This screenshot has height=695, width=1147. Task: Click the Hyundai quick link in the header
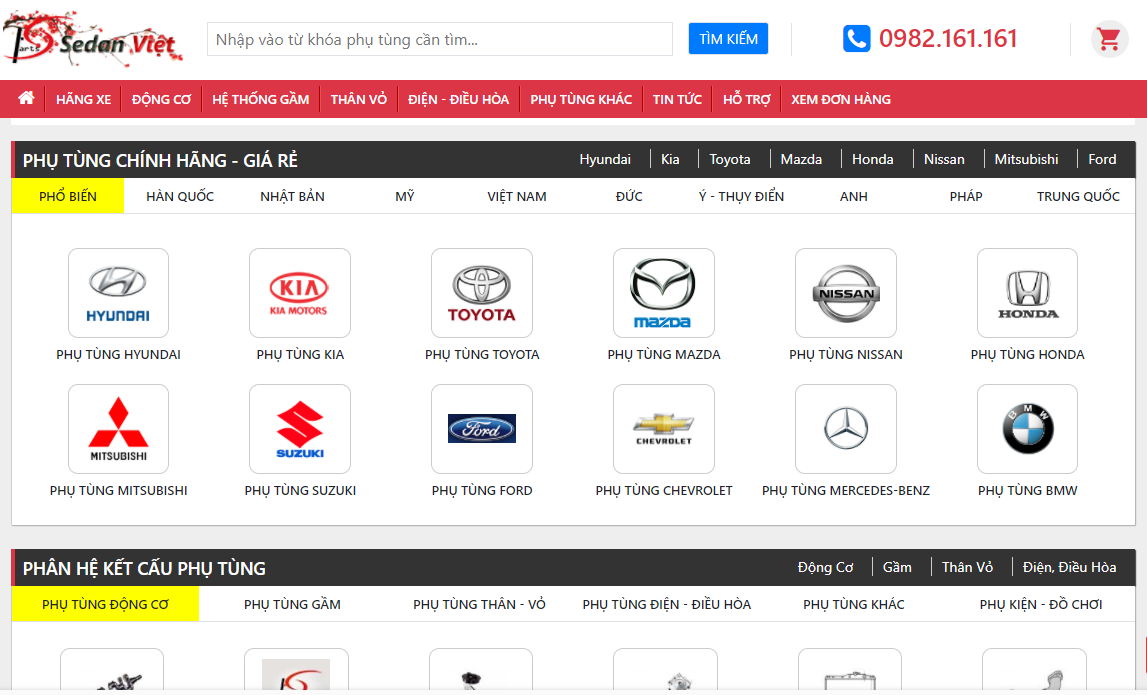point(605,159)
